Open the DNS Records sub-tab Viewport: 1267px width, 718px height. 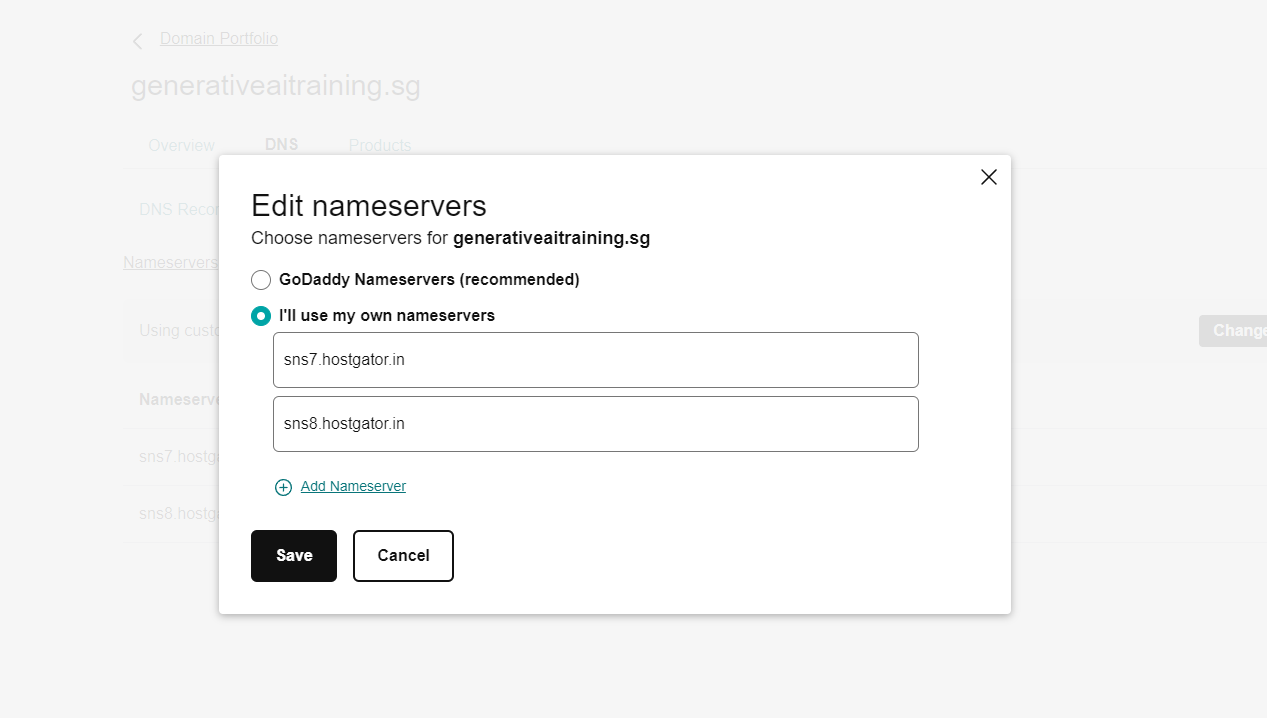tap(179, 210)
